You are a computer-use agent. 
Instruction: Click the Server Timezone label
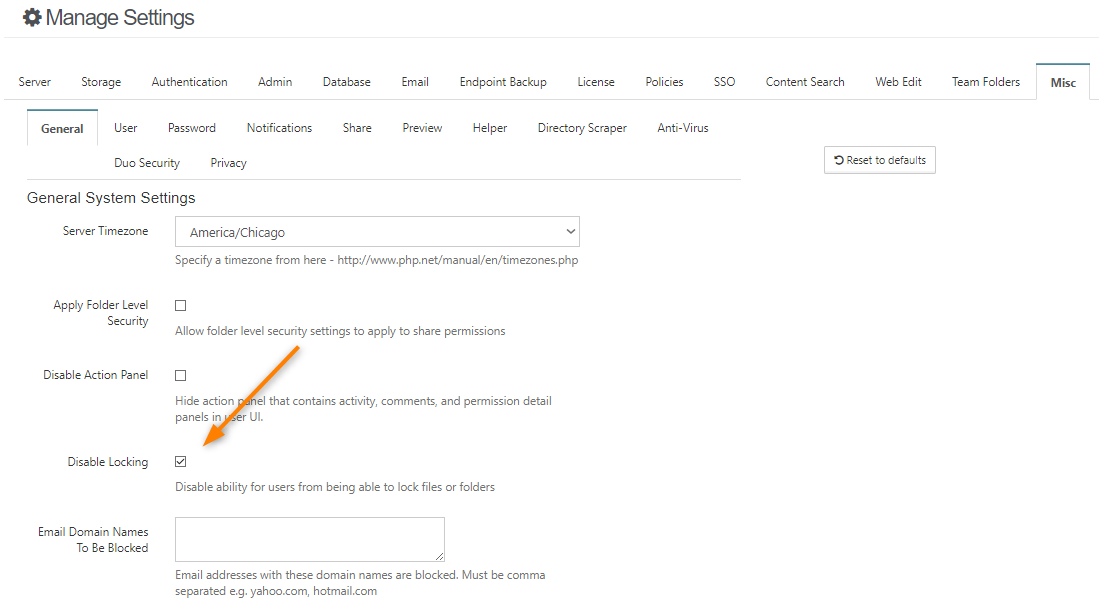tap(105, 231)
